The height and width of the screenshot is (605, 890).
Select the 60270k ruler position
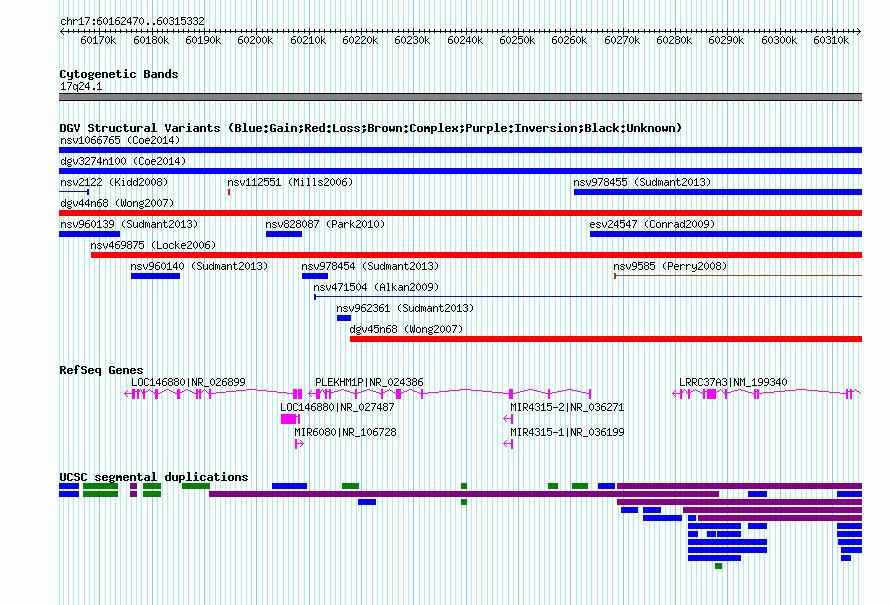622,40
